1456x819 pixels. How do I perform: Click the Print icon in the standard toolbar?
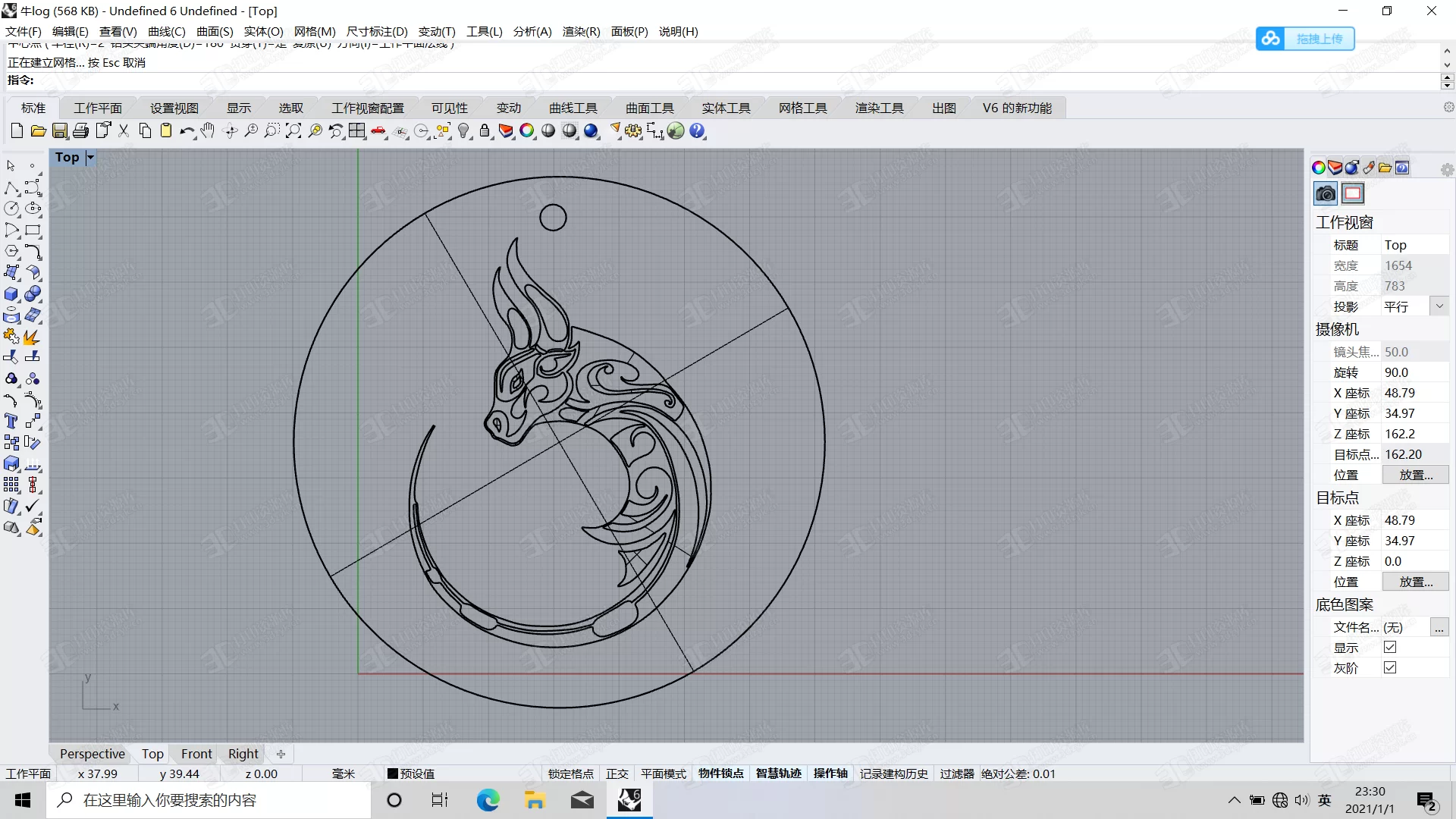coord(81,131)
